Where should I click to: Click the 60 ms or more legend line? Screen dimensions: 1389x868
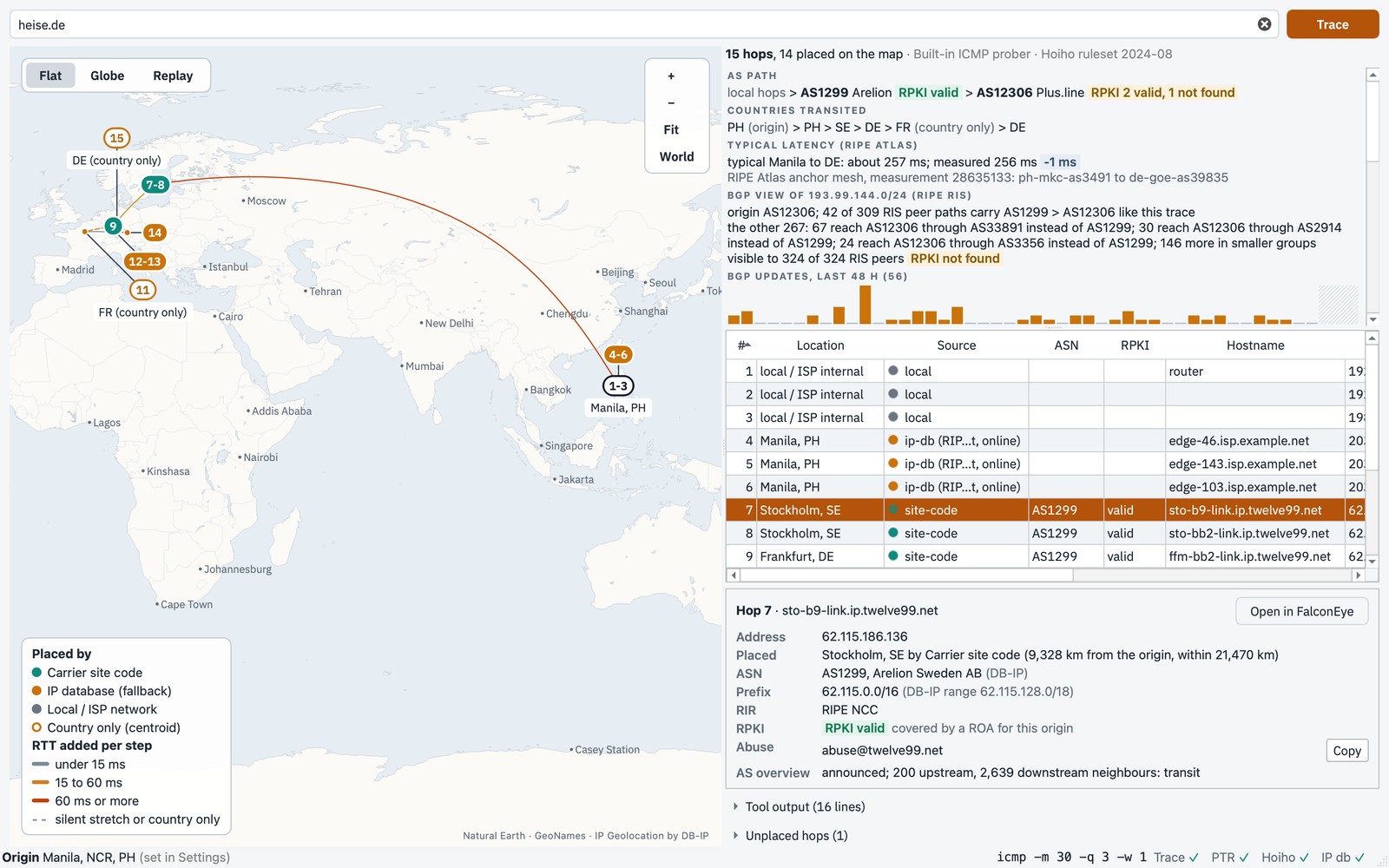click(40, 800)
